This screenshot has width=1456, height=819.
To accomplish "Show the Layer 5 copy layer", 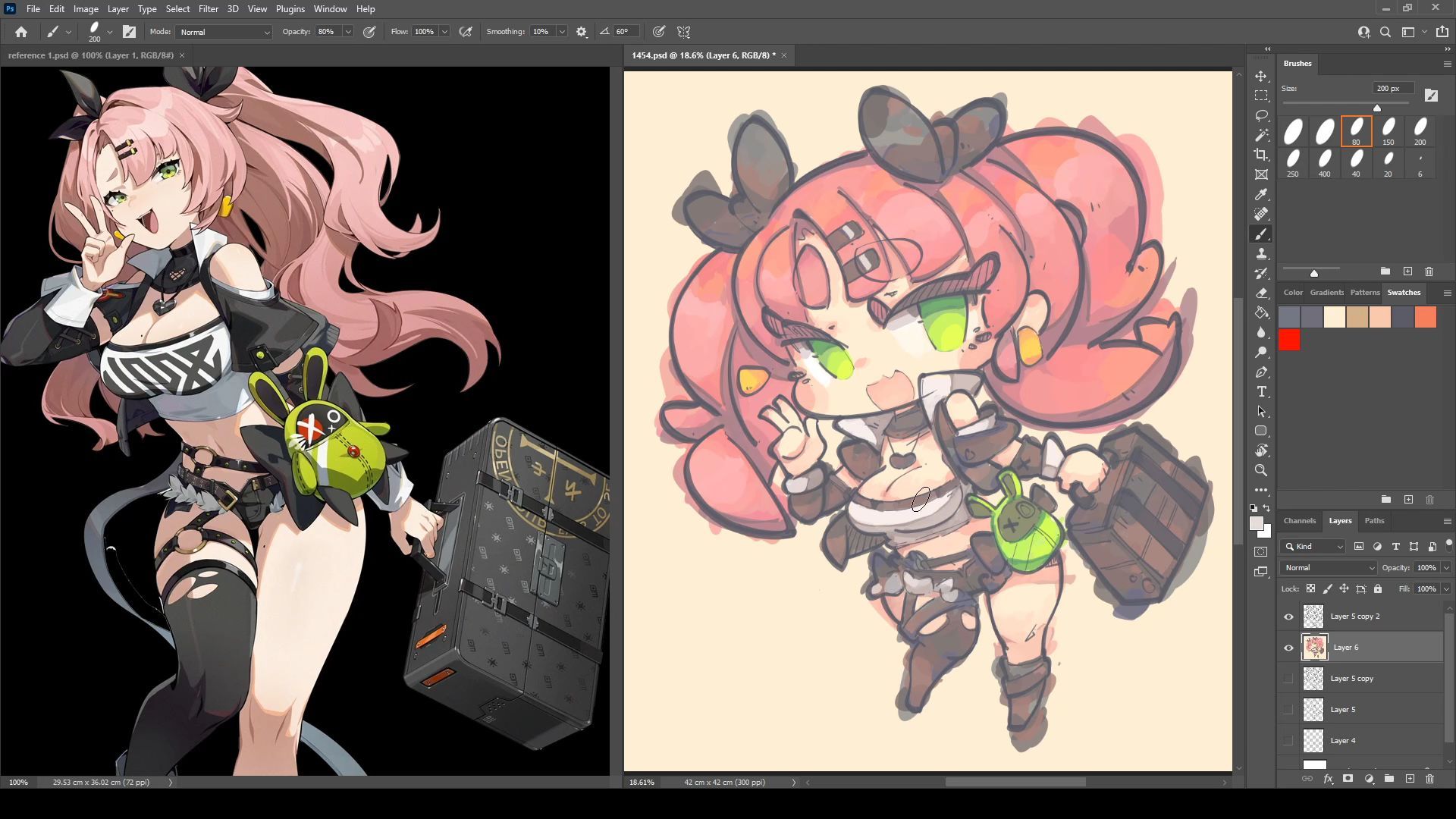I will tap(1288, 679).
